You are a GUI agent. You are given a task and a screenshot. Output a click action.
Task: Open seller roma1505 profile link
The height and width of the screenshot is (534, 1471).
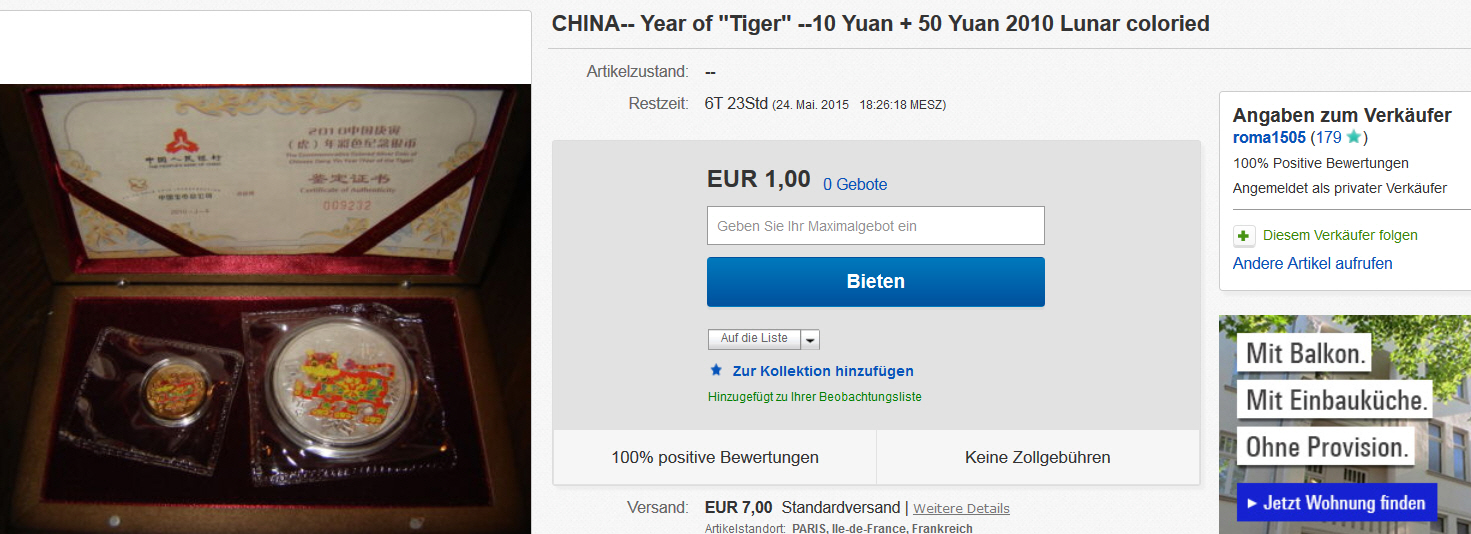point(1270,137)
